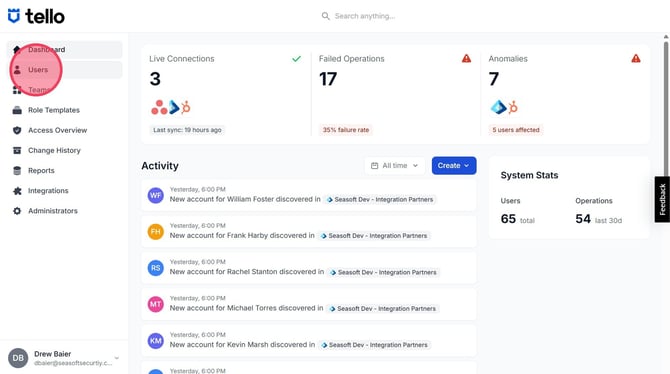The image size is (670, 374).
Task: Open the Create dropdown button
Action: [x=454, y=165]
